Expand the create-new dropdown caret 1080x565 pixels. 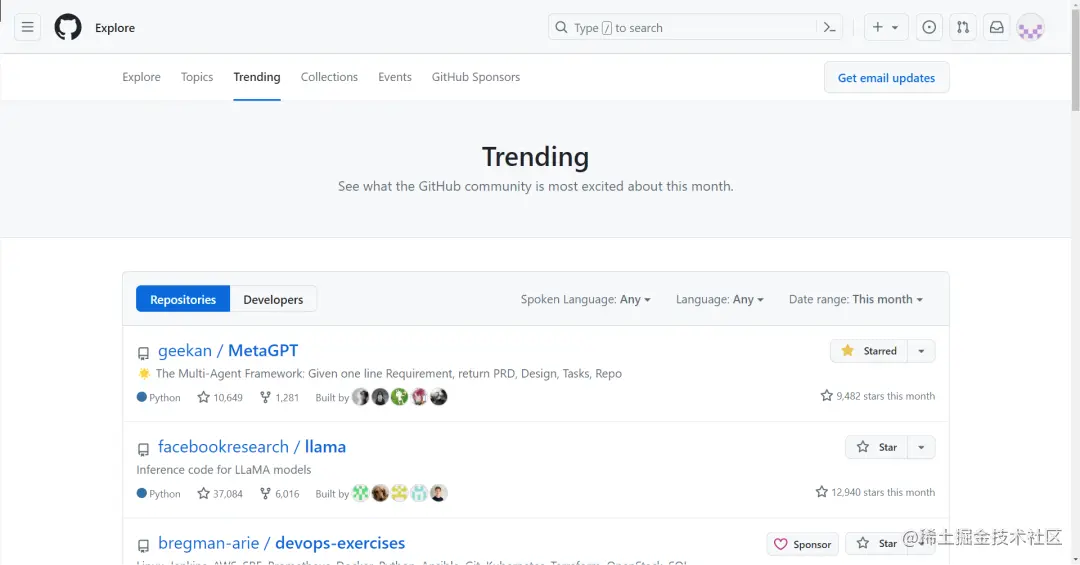895,28
